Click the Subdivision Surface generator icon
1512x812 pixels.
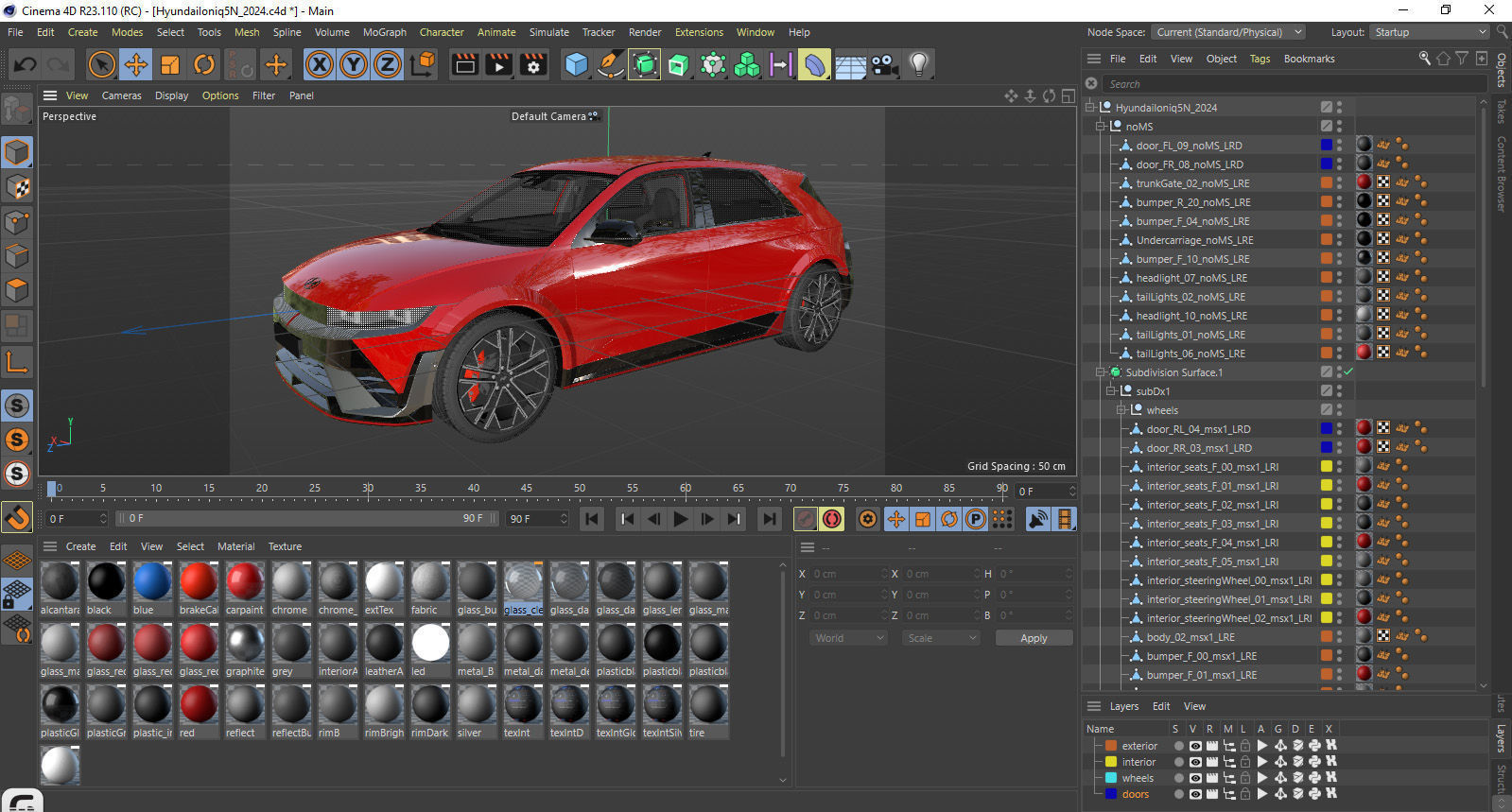pos(645,64)
